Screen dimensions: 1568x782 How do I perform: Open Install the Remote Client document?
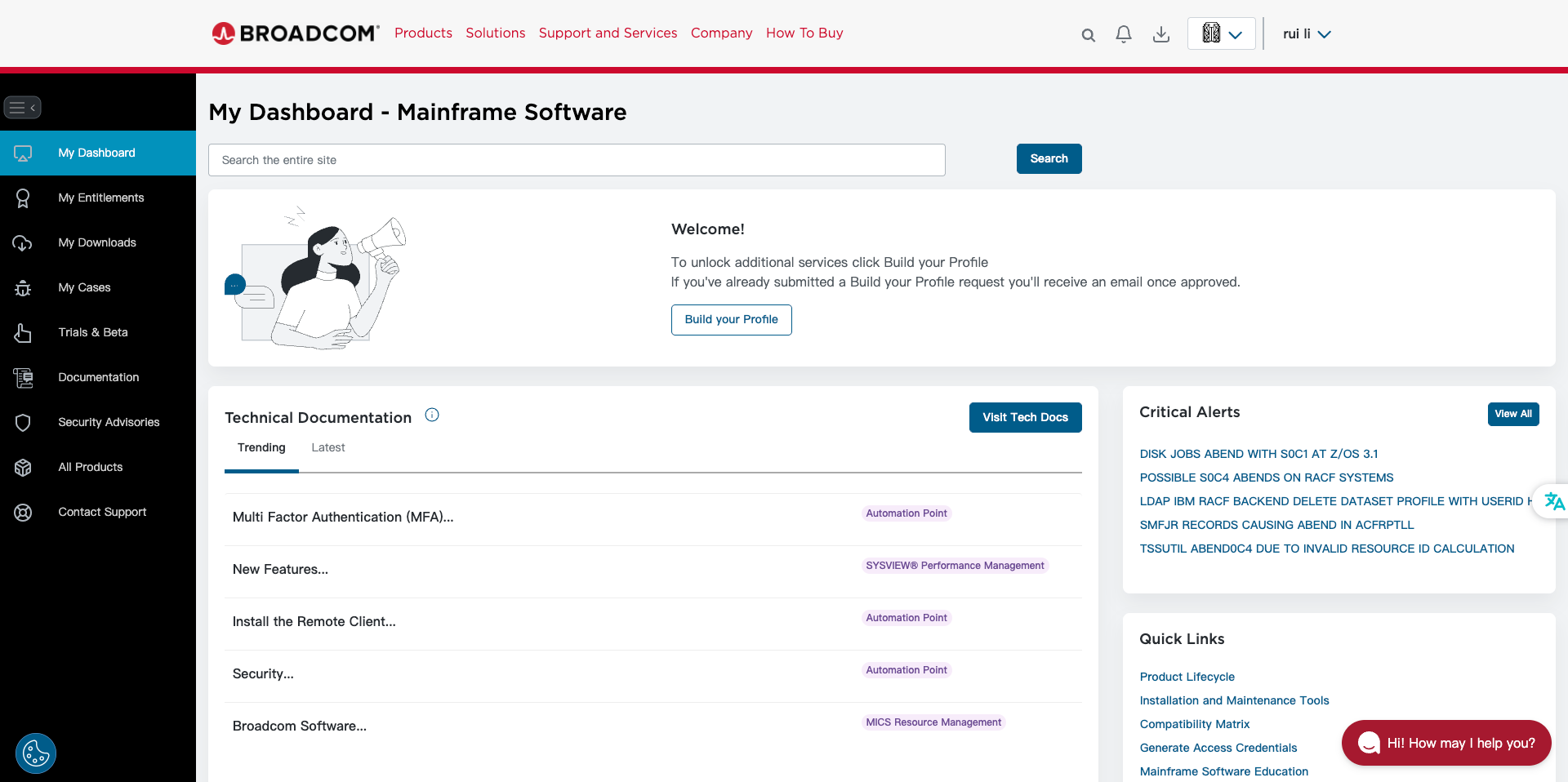click(x=314, y=622)
